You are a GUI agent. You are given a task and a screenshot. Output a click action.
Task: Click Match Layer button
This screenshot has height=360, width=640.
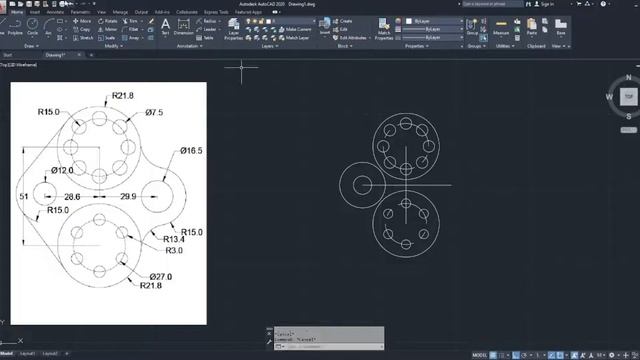294,38
